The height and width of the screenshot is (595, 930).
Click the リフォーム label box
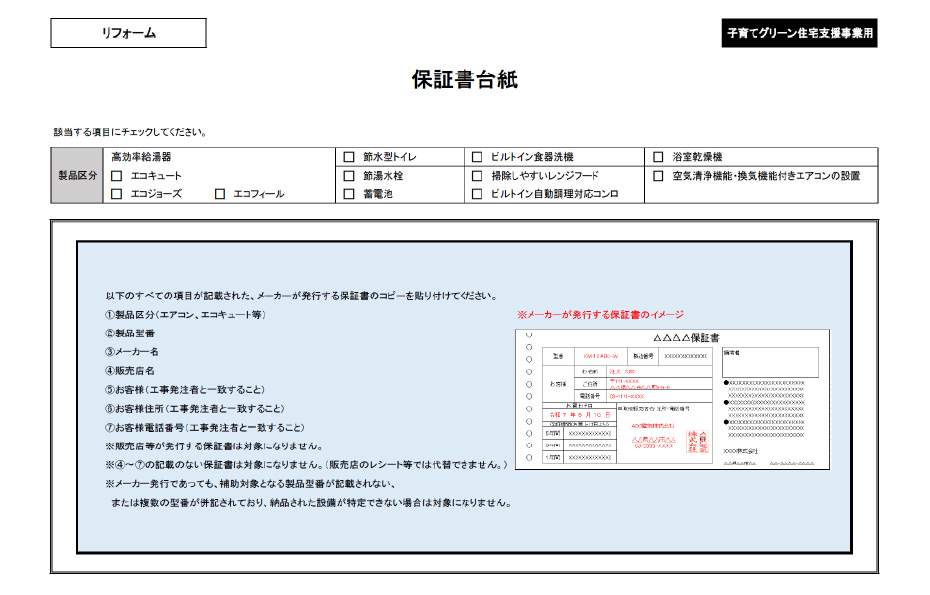tap(128, 33)
